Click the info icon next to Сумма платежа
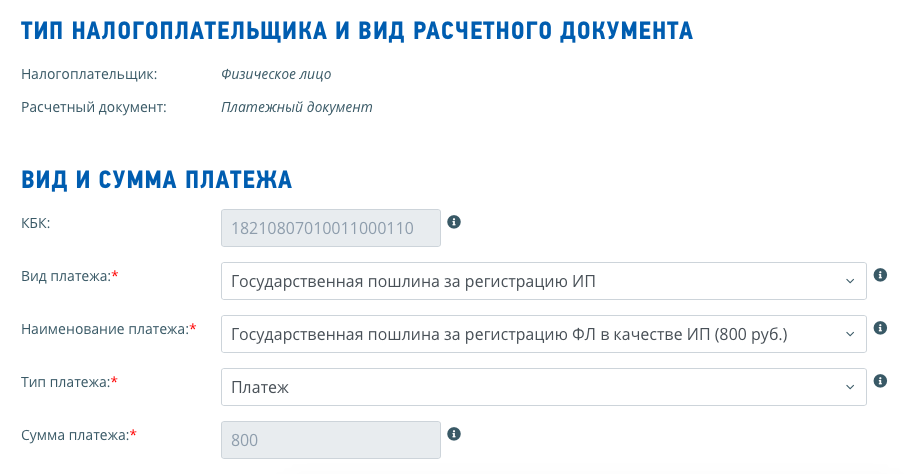The image size is (905, 474). click(454, 434)
